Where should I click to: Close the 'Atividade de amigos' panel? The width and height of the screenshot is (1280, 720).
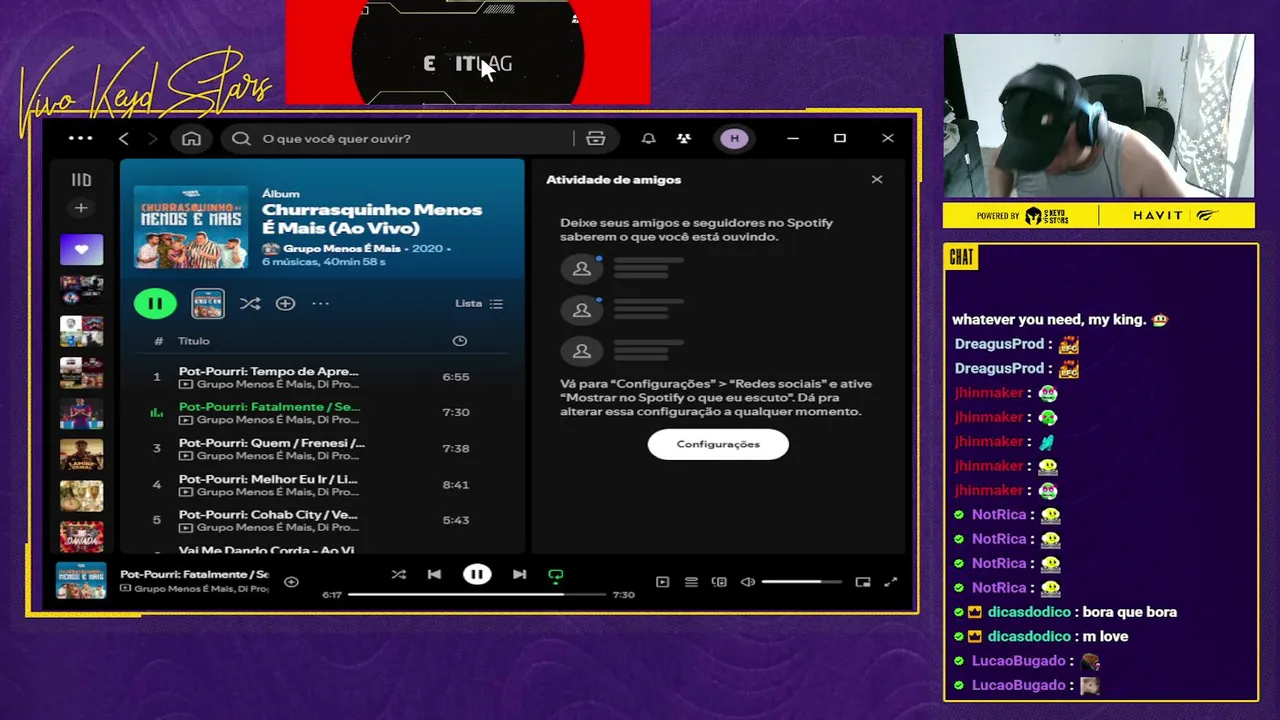point(877,180)
